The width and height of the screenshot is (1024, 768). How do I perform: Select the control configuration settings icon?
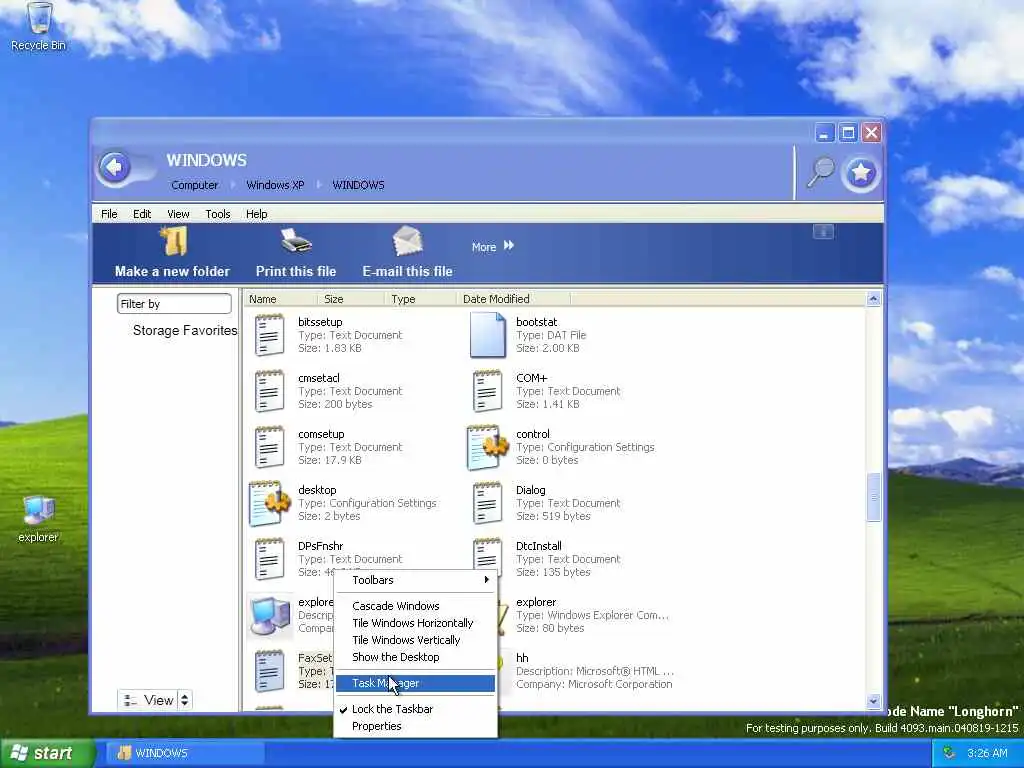point(487,447)
